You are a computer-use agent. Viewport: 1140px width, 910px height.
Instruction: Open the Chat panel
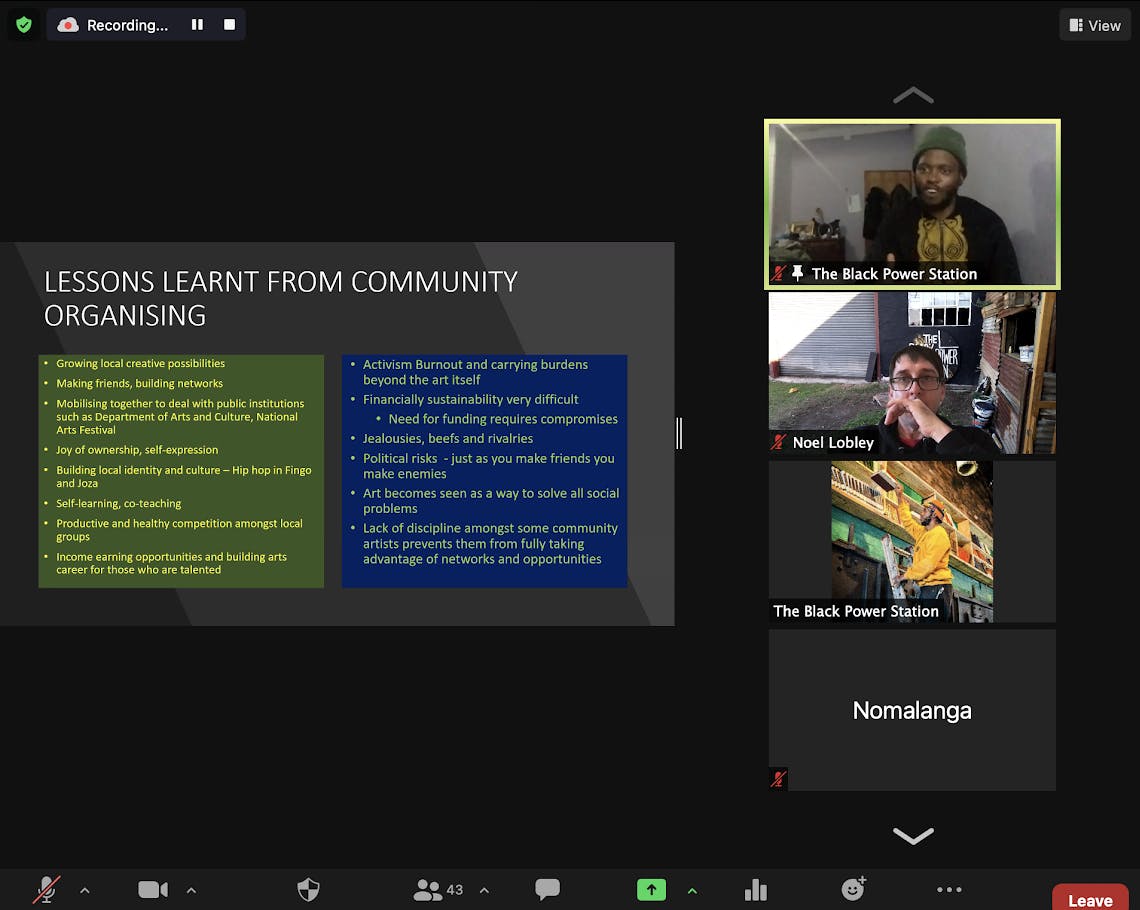547,889
